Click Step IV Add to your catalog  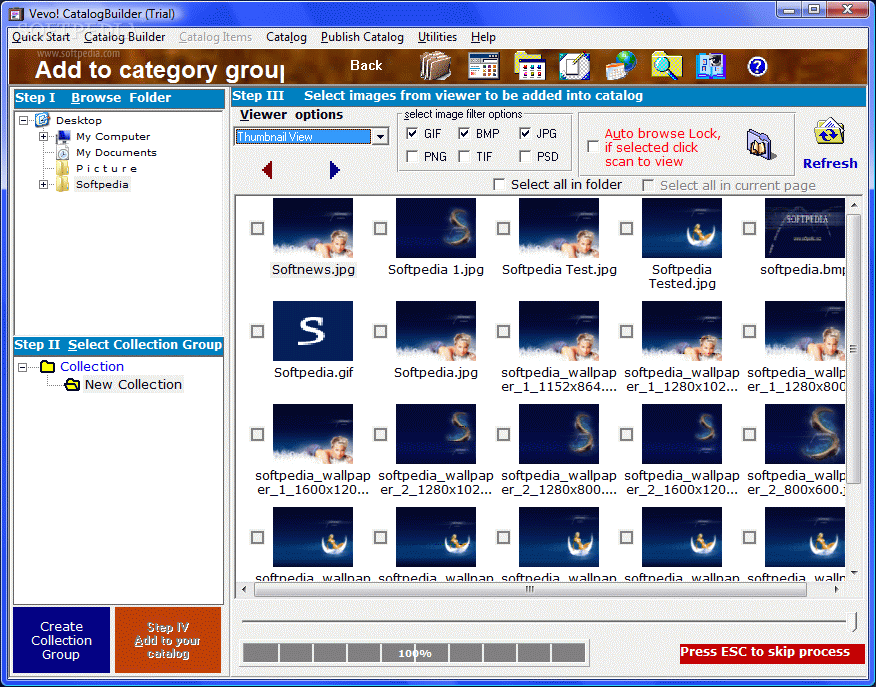(x=168, y=640)
